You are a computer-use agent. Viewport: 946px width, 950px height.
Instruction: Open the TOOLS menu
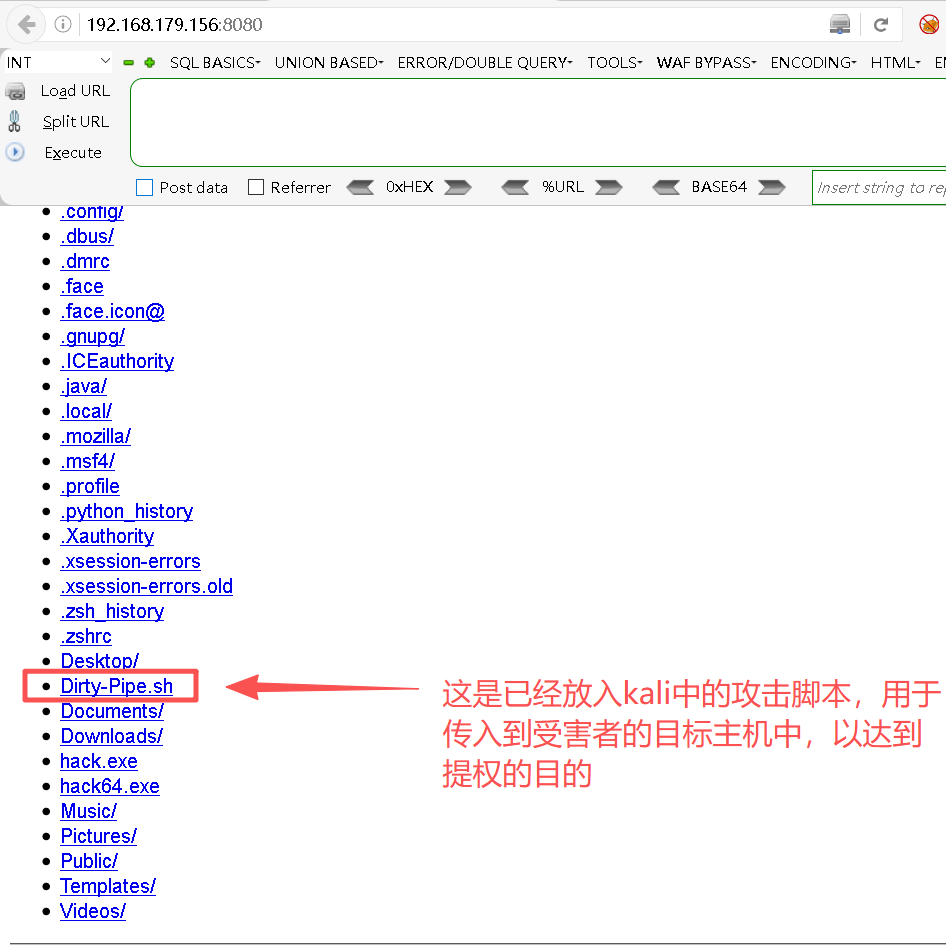(615, 62)
